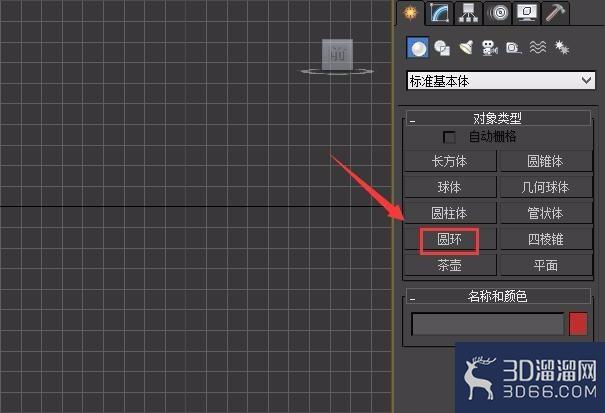Select the Helpers category icon
This screenshot has width=605, height=413.
pos(514,48)
